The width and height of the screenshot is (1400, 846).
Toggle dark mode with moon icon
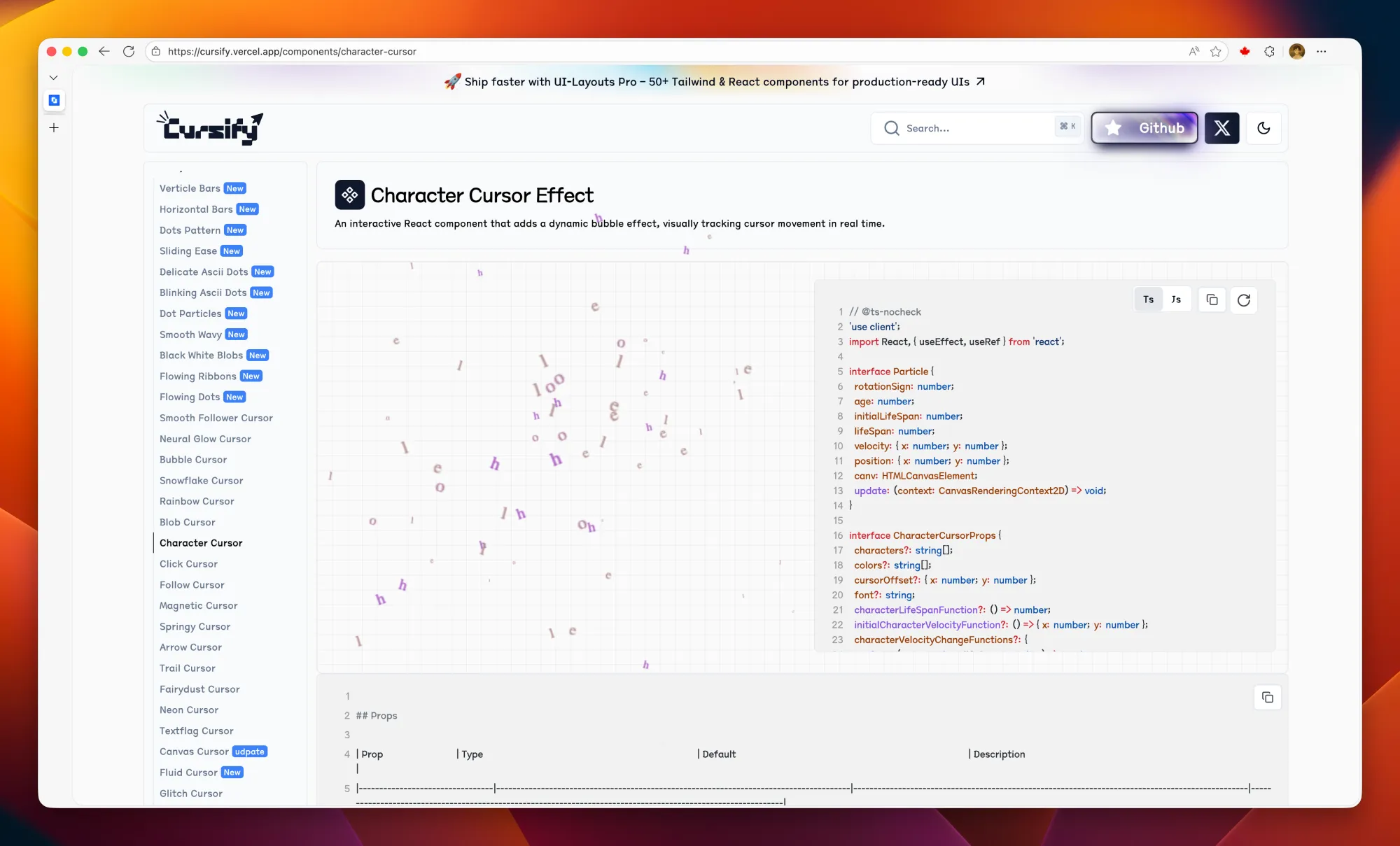(1263, 128)
